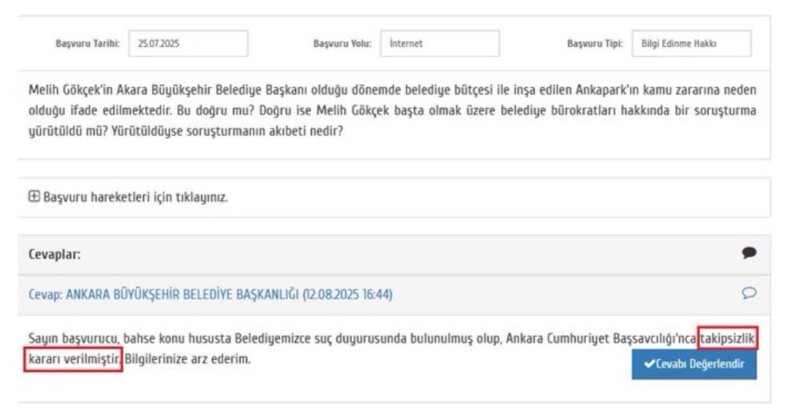Click the 'Başvuru Tarihi:' label
The width and height of the screenshot is (790, 420).
(x=88, y=44)
